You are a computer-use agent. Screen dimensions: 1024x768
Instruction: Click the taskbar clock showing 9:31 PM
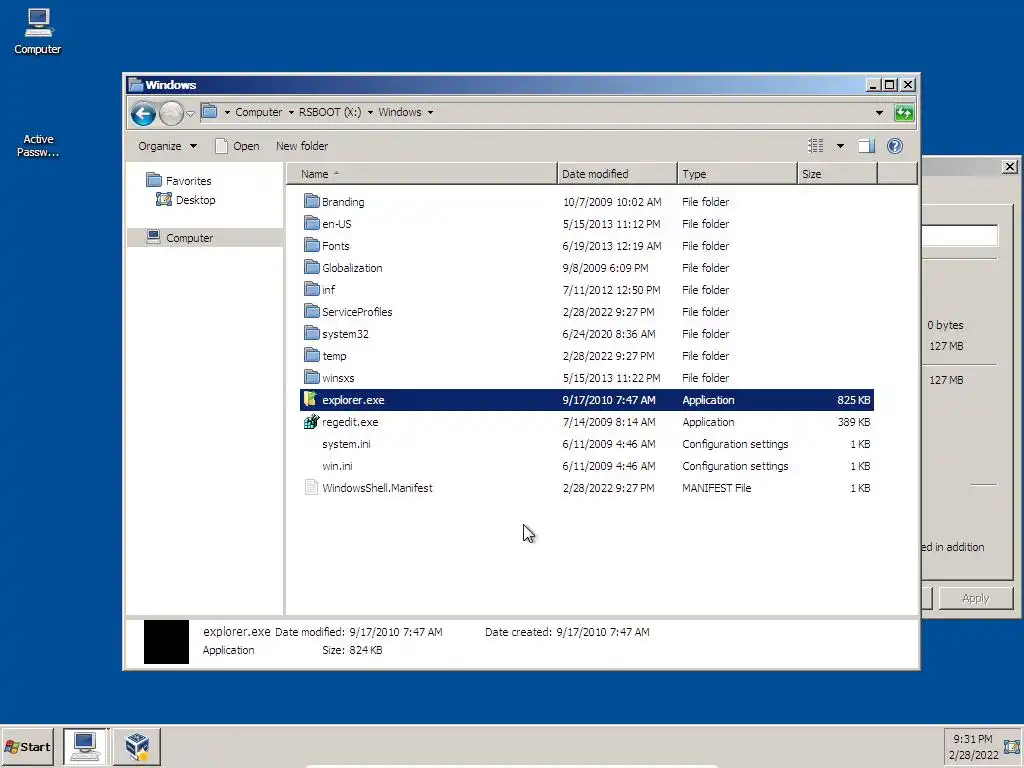tap(973, 739)
